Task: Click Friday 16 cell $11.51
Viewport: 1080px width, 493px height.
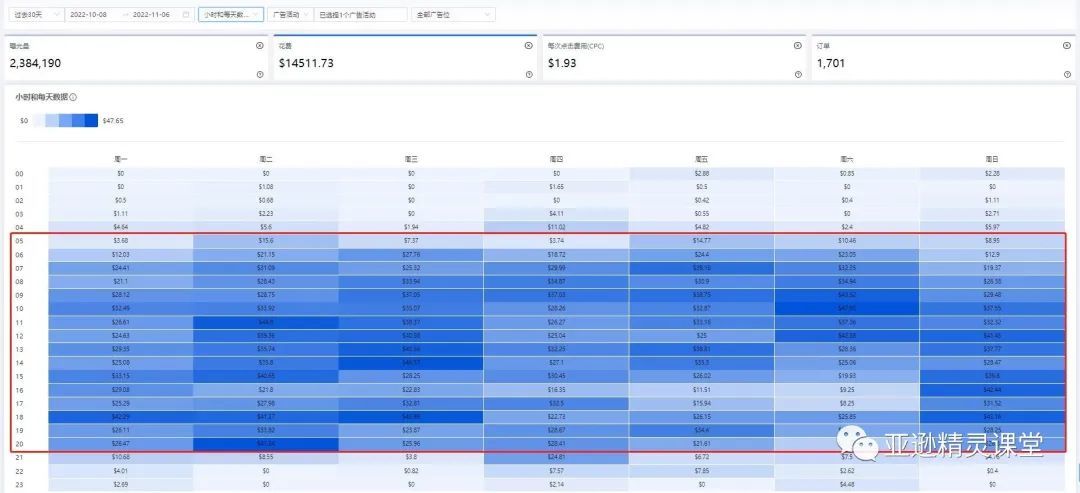Action: click(701, 389)
